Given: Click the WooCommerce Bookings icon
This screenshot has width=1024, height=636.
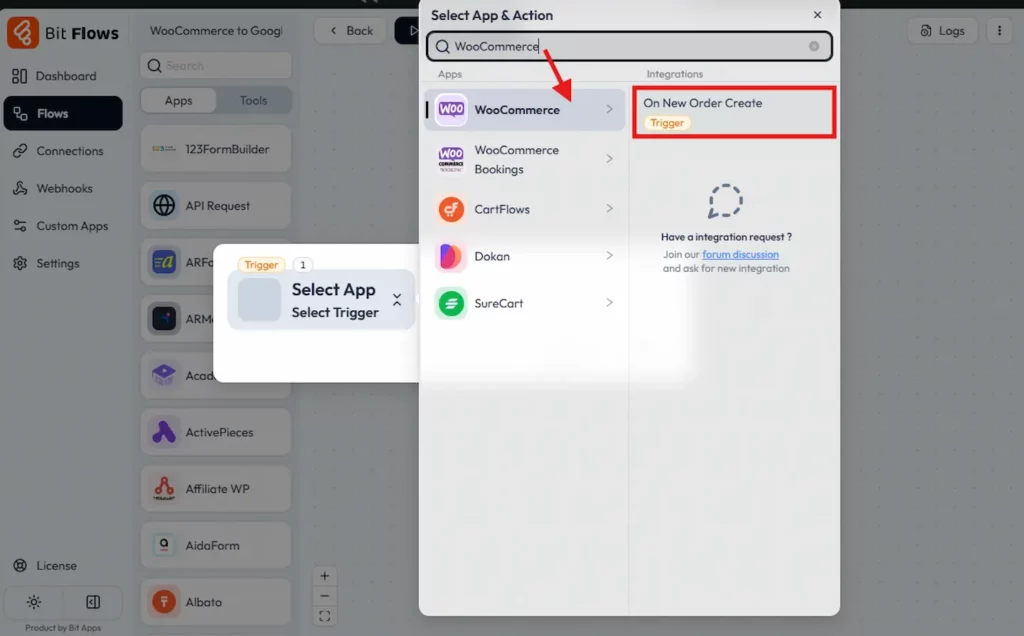Looking at the screenshot, I should tap(451, 159).
